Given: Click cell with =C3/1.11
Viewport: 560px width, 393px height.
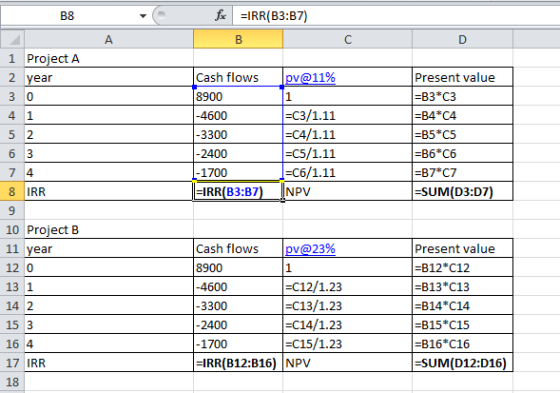Looking at the screenshot, I should [x=348, y=115].
